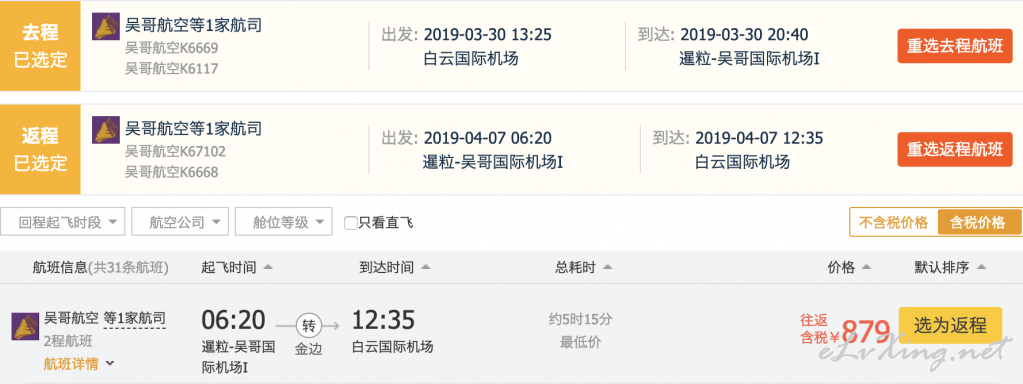Sort by departure time arrow
The image size is (1023, 384).
pyautogui.click(x=268, y=268)
